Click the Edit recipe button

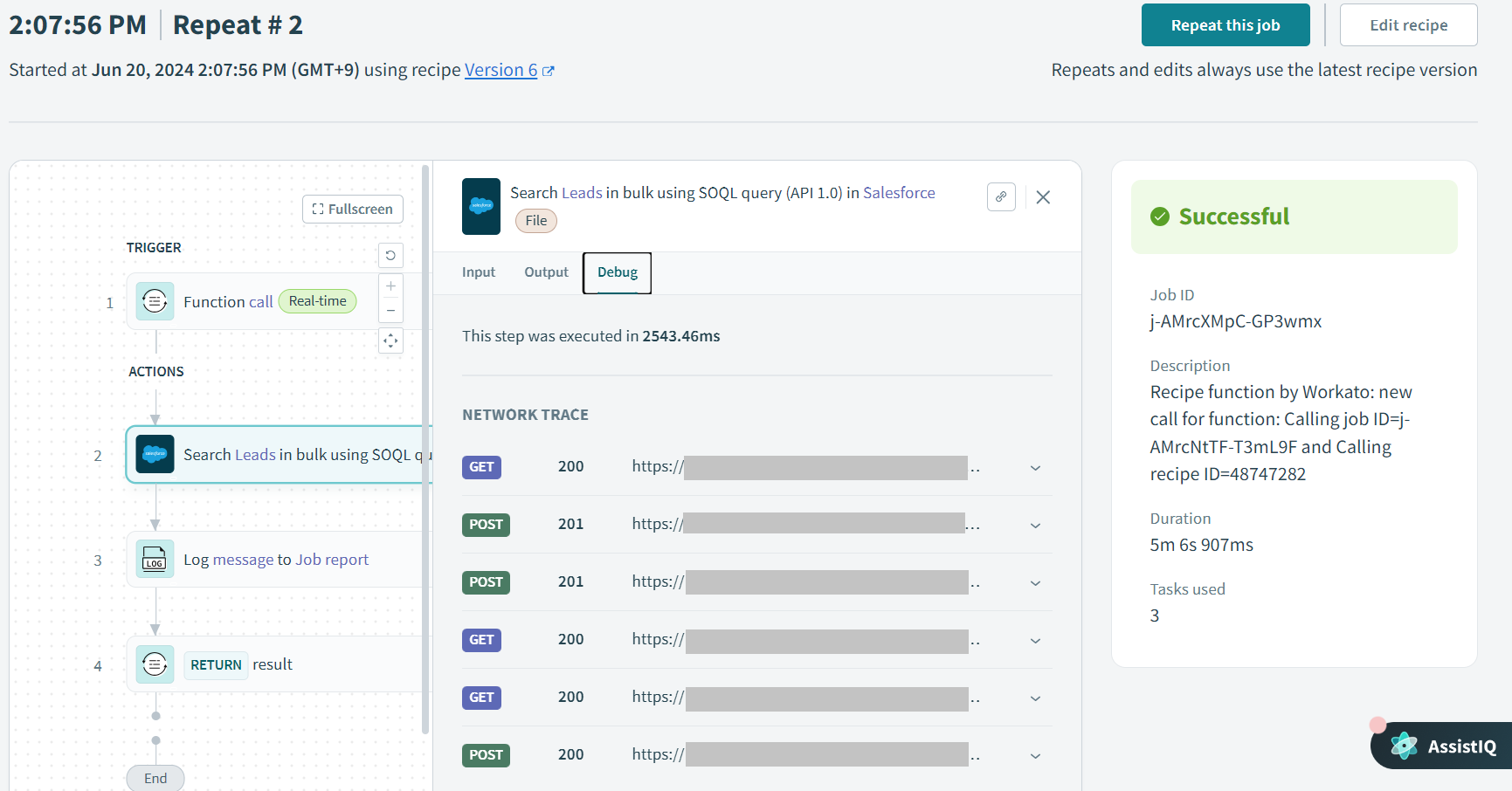click(1408, 25)
